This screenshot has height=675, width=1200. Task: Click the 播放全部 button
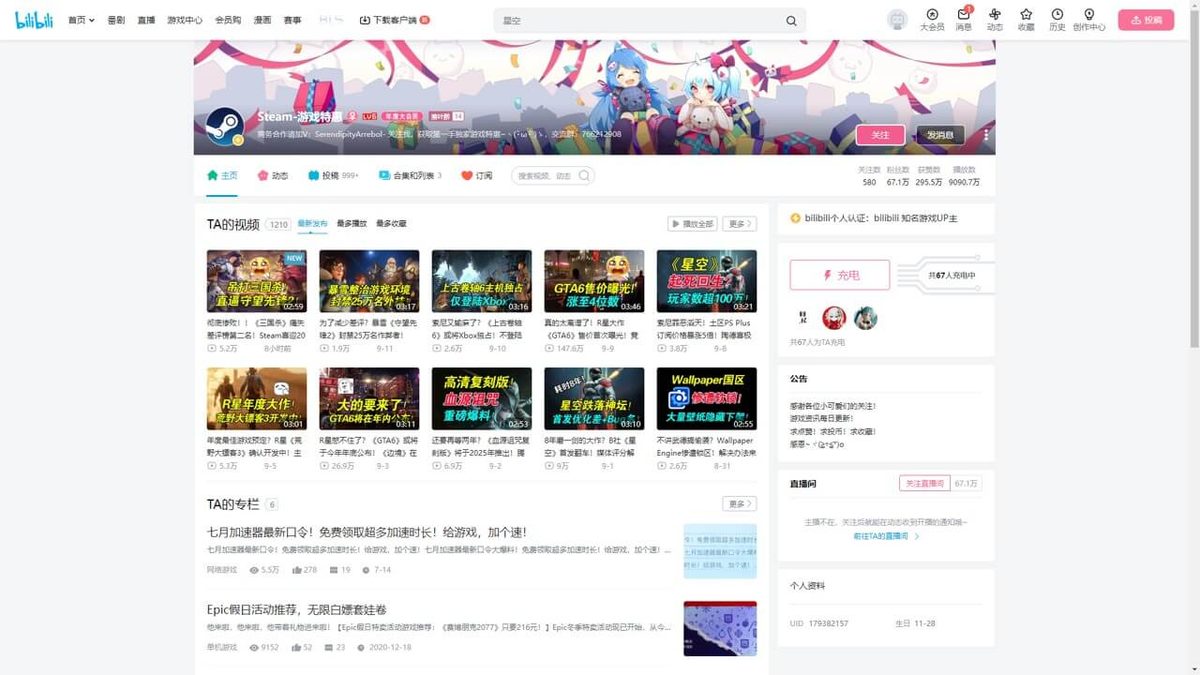(x=692, y=224)
